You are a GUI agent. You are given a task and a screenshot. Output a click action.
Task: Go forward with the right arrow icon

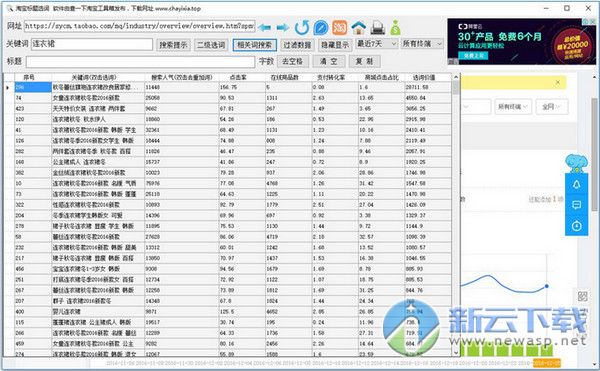pos(282,28)
